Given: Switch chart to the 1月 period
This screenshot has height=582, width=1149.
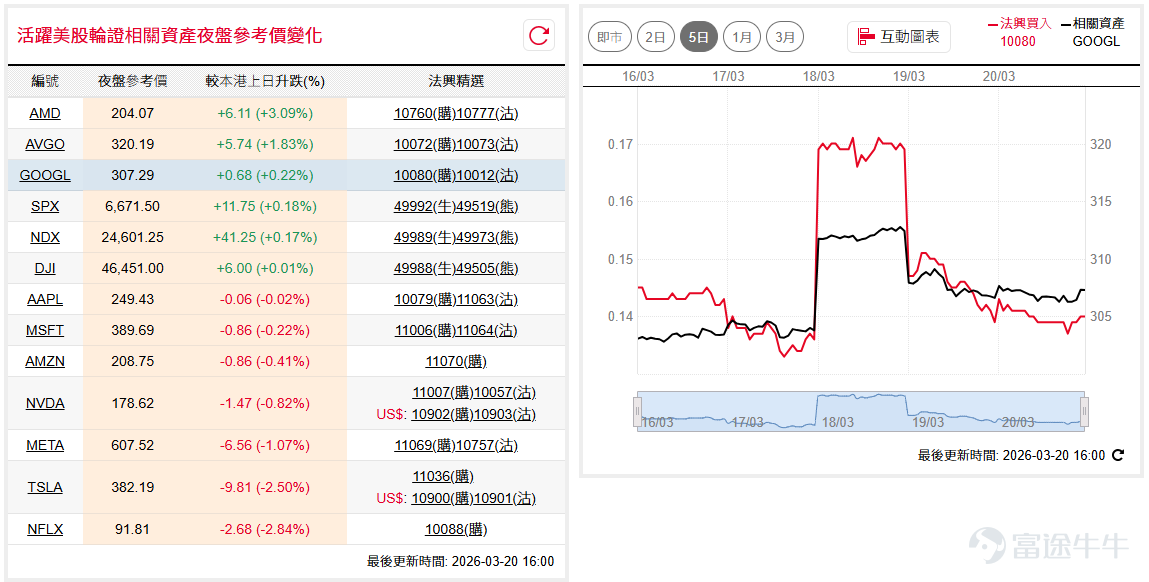Looking at the screenshot, I should (x=742, y=37).
